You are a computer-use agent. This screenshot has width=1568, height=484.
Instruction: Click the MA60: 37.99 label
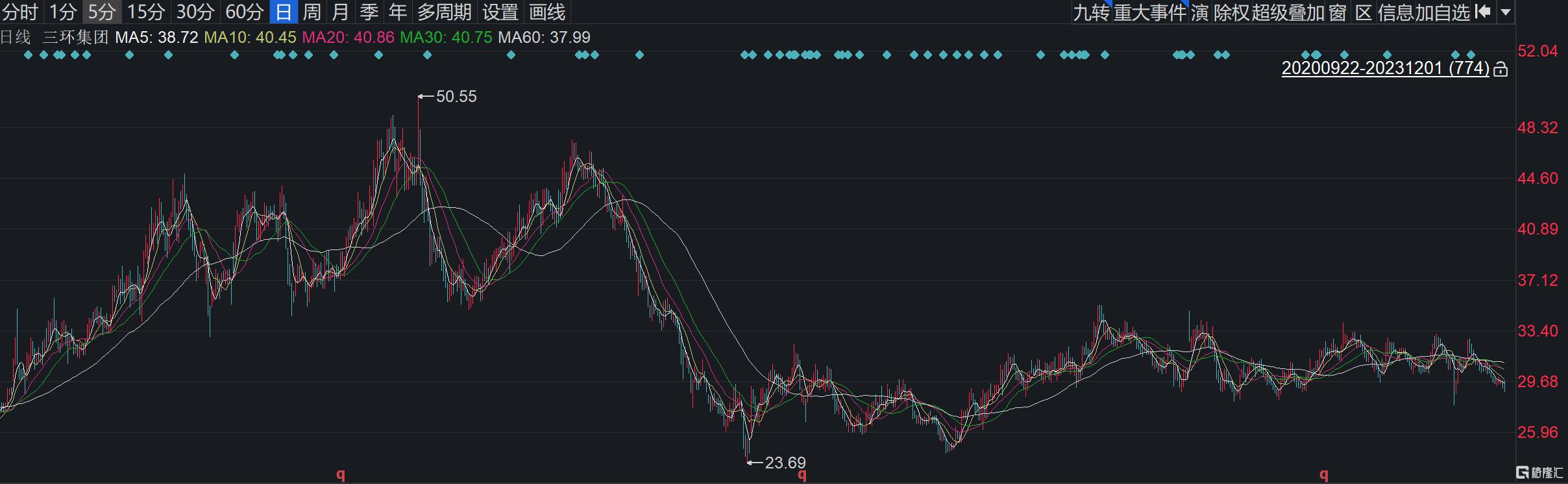pyautogui.click(x=544, y=37)
